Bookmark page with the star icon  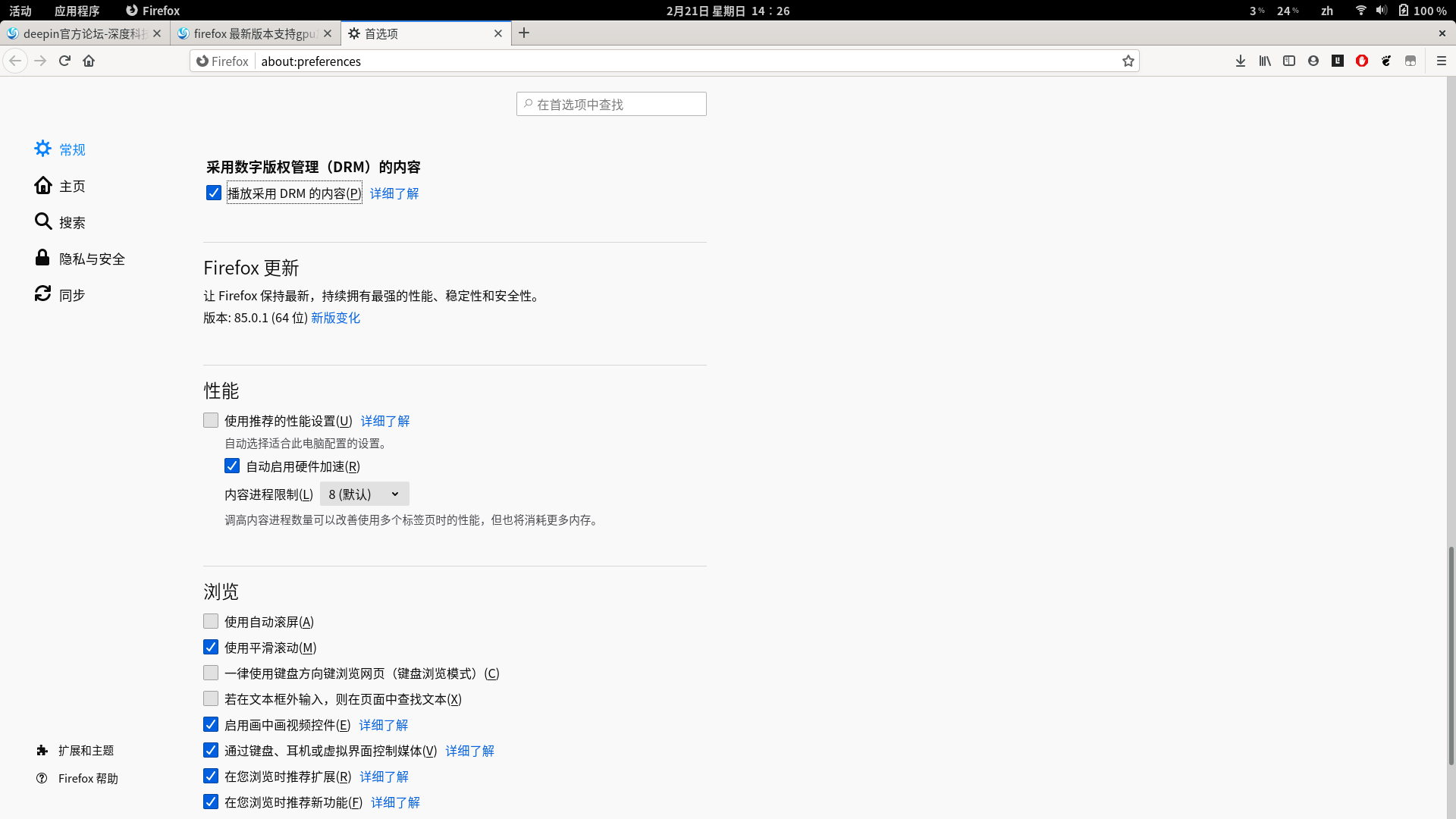point(1128,61)
